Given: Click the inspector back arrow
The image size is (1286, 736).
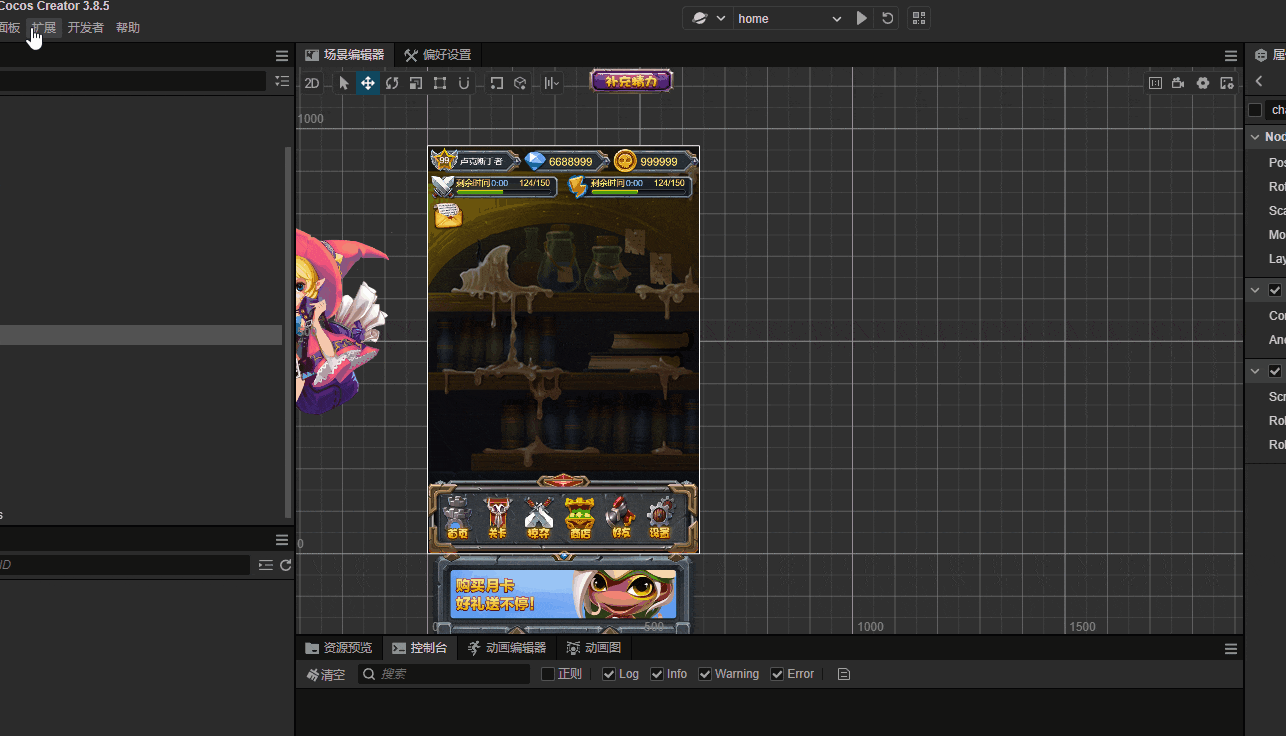Looking at the screenshot, I should point(1259,82).
